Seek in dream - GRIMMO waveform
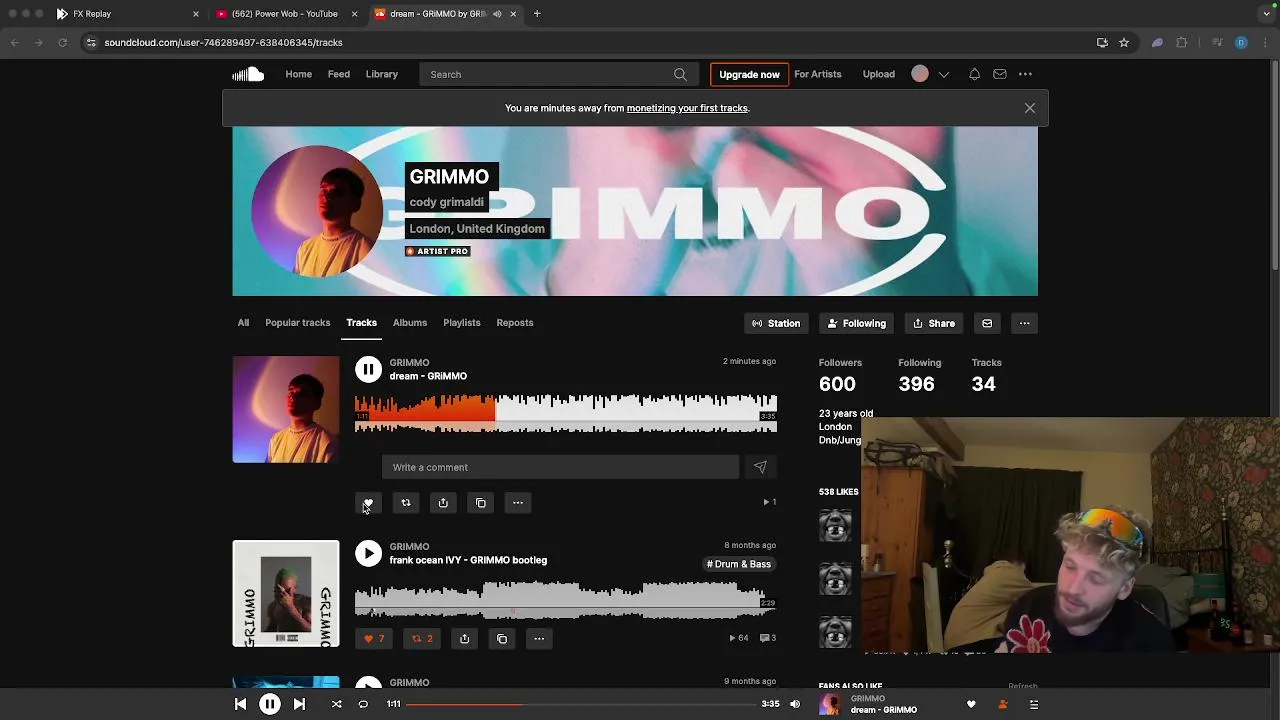The width and height of the screenshot is (1280, 720). pos(566,413)
